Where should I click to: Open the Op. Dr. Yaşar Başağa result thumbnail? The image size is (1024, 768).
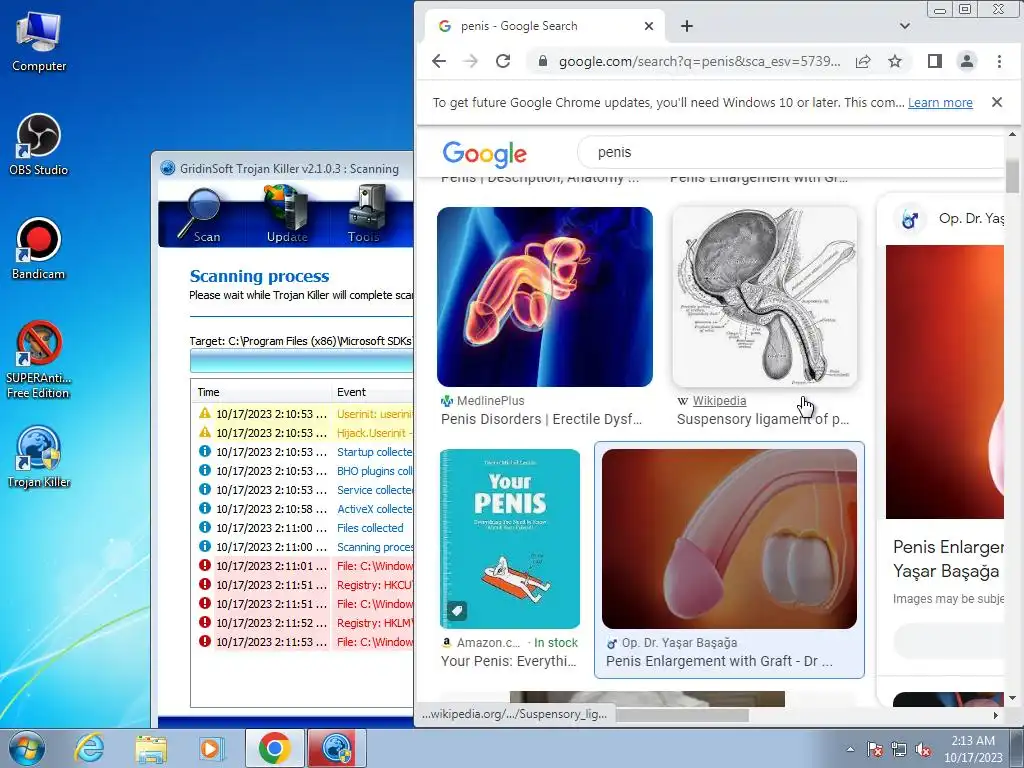coord(729,539)
